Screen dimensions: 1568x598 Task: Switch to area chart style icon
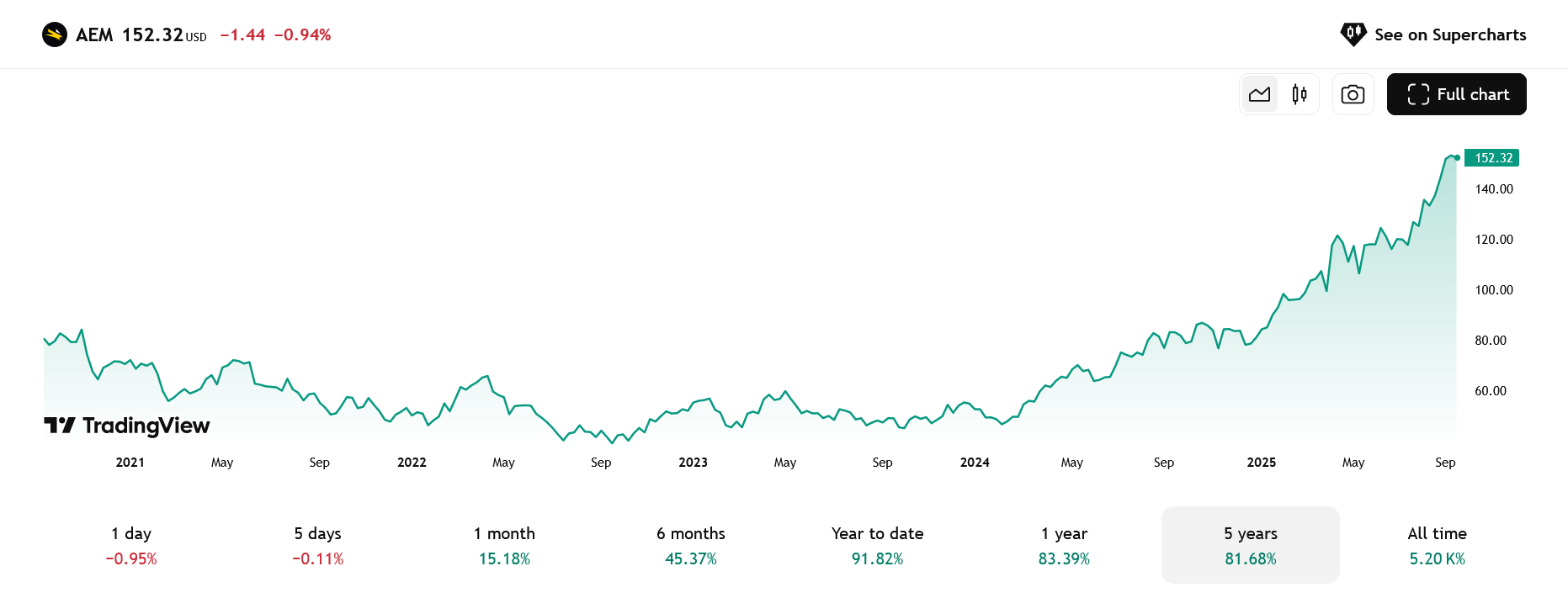(x=1260, y=94)
